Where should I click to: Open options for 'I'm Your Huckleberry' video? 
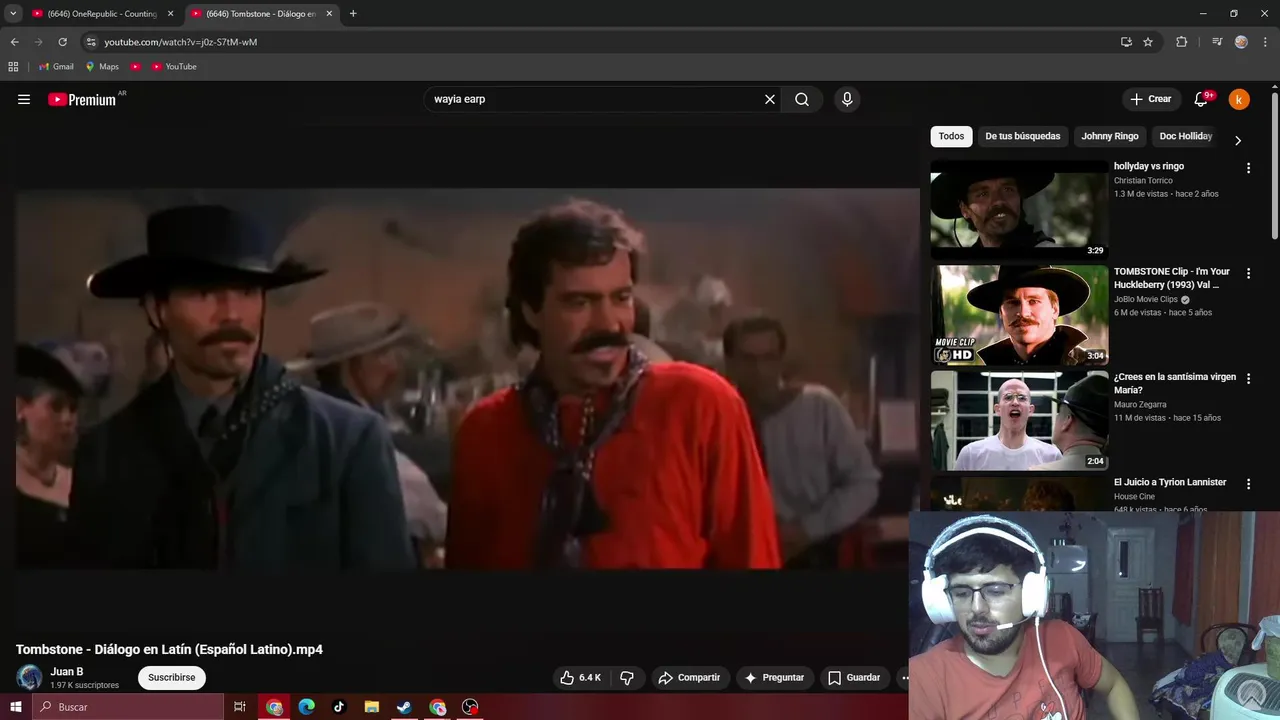coord(1248,273)
